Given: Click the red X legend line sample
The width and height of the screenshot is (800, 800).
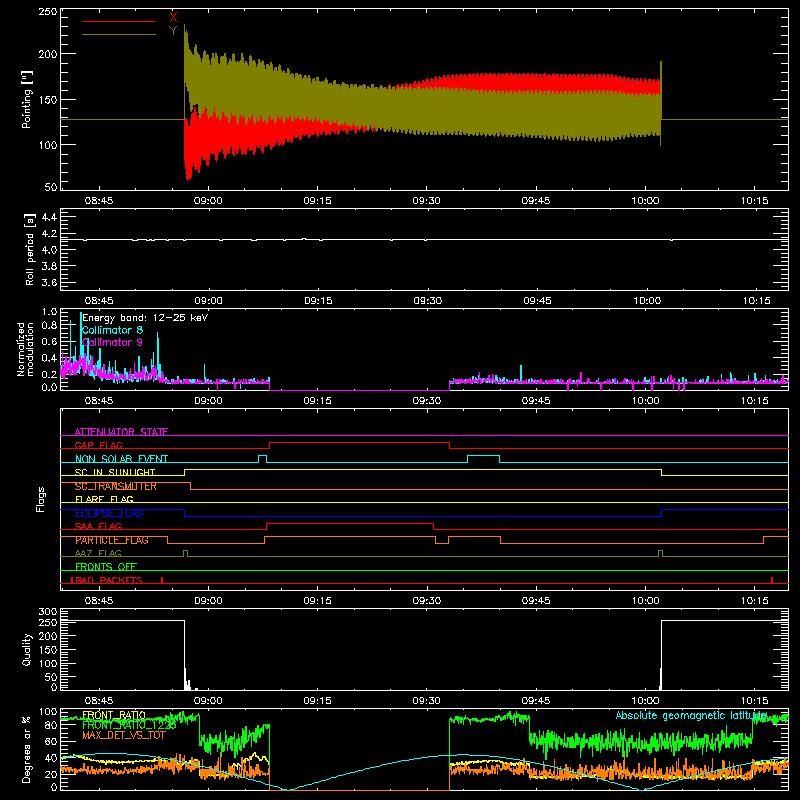Looking at the screenshot, I should 119,21.
